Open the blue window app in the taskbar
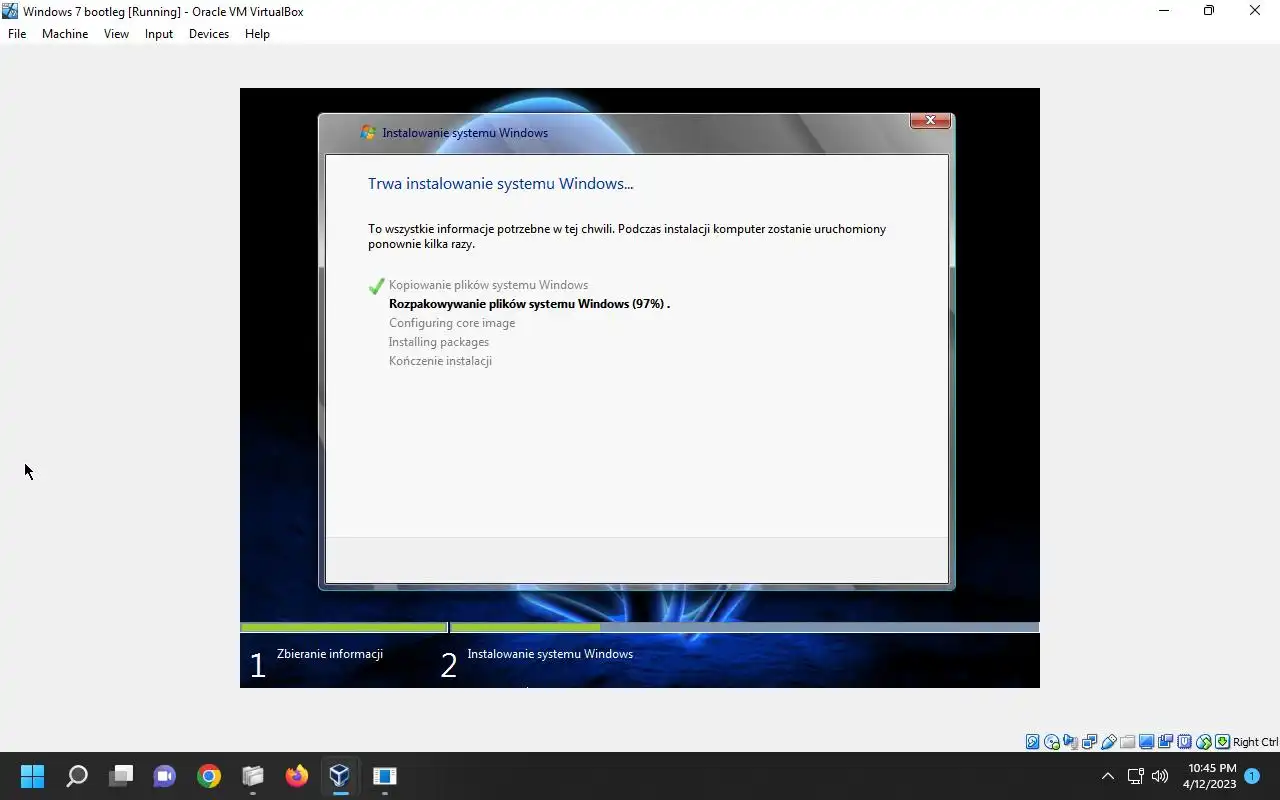Screen dimensions: 1280x800 tap(385, 776)
